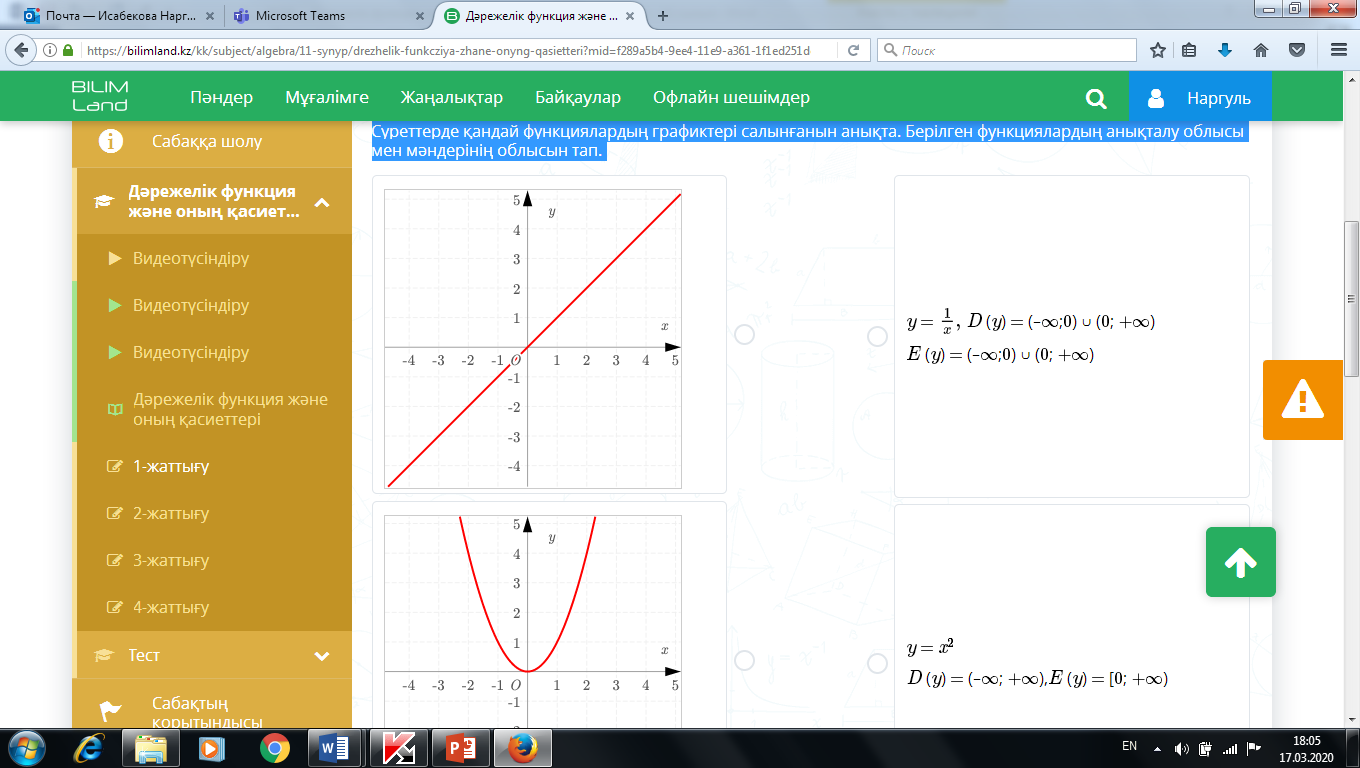Viewport: 1360px width, 768px height.
Task: Switch to Word in the taskbar
Action: pyautogui.click(x=335, y=747)
